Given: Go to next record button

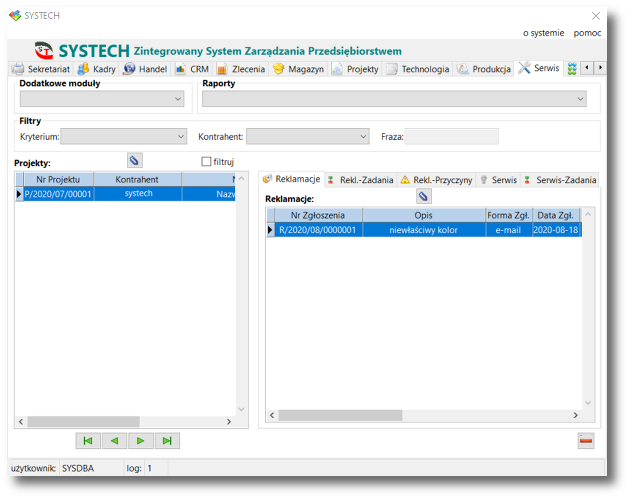Looking at the screenshot, I should coord(141,441).
